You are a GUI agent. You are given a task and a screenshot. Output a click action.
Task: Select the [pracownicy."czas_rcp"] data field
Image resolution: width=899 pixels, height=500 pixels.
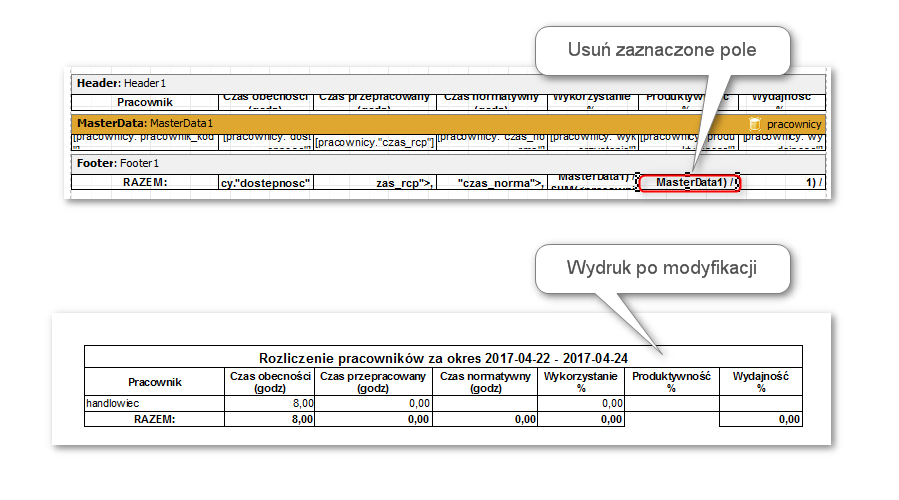click(x=373, y=143)
